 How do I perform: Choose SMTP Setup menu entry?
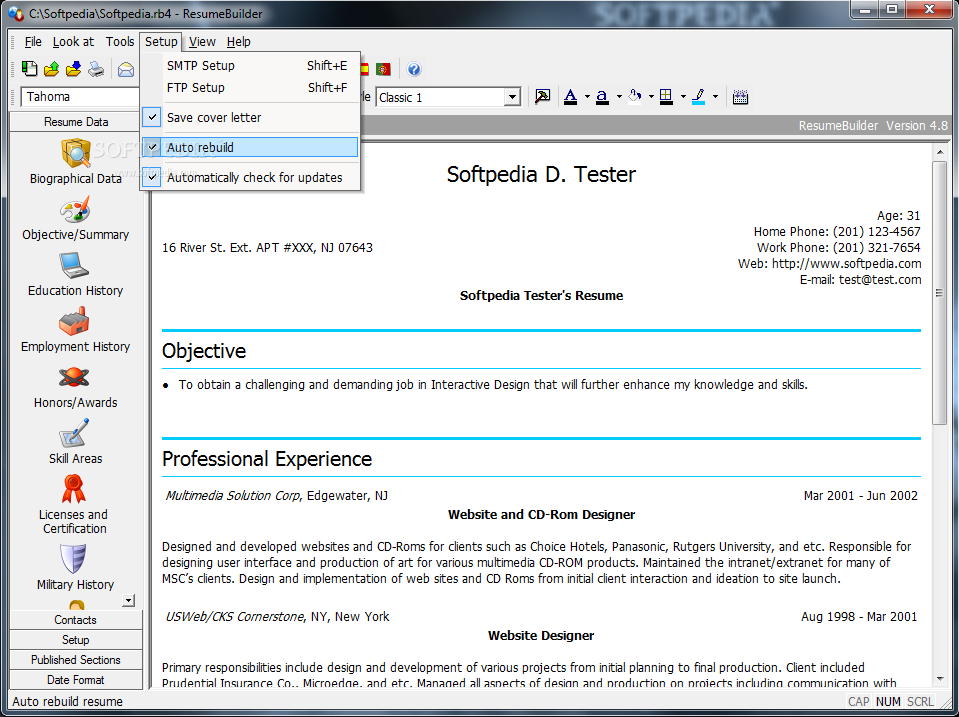250,65
